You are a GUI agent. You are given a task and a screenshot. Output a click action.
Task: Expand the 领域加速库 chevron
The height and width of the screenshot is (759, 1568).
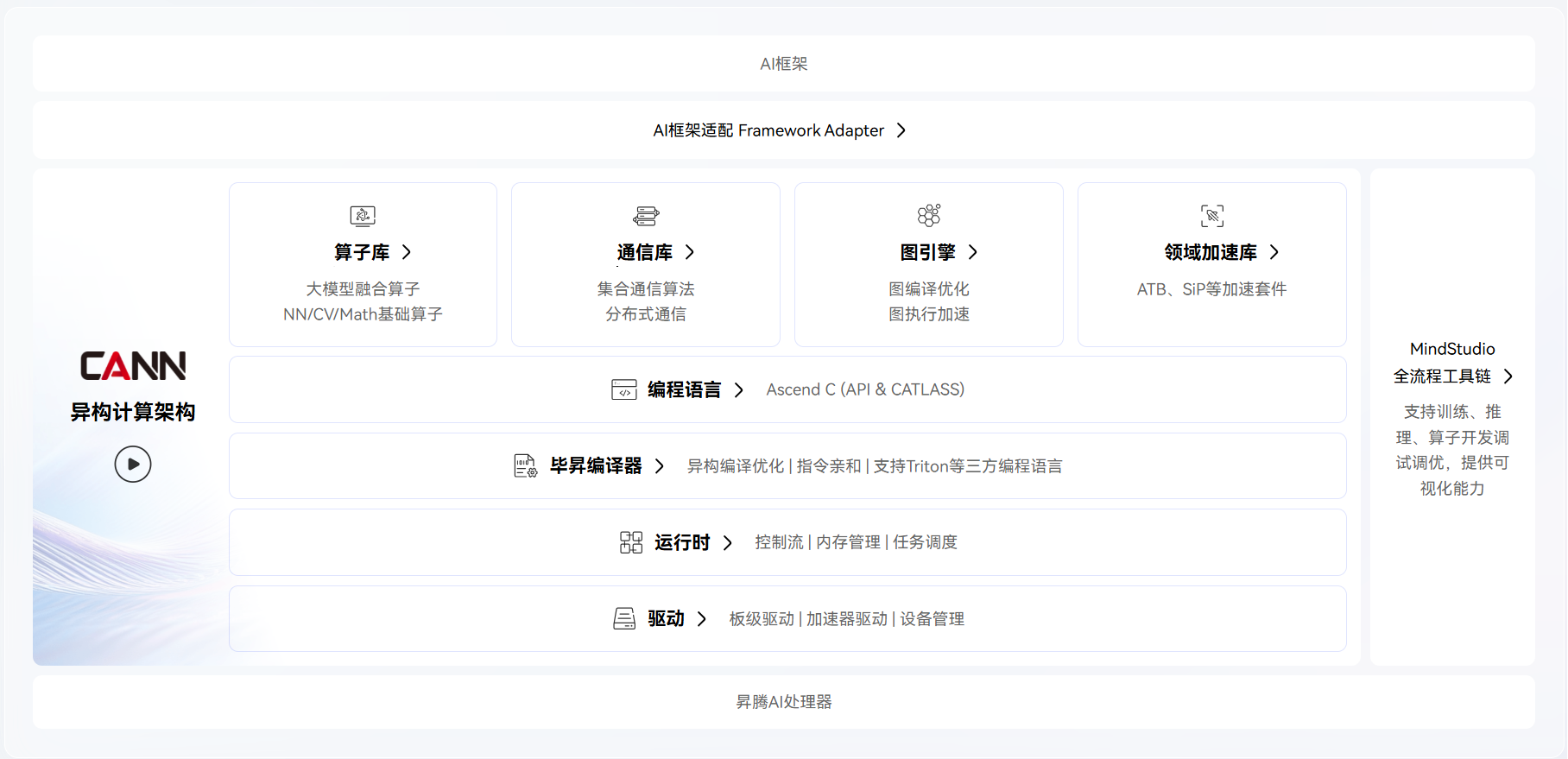(1274, 252)
